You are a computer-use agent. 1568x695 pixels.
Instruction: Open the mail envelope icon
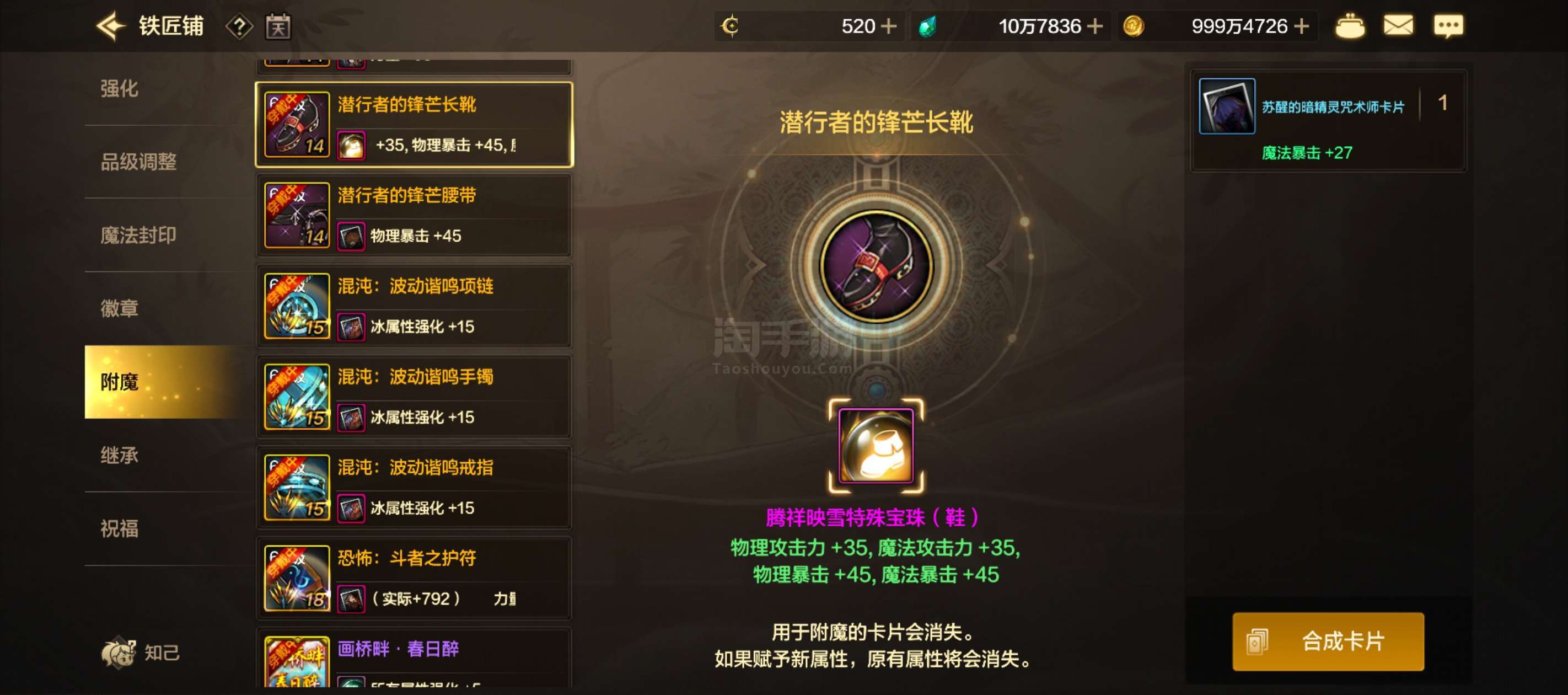(x=1398, y=26)
